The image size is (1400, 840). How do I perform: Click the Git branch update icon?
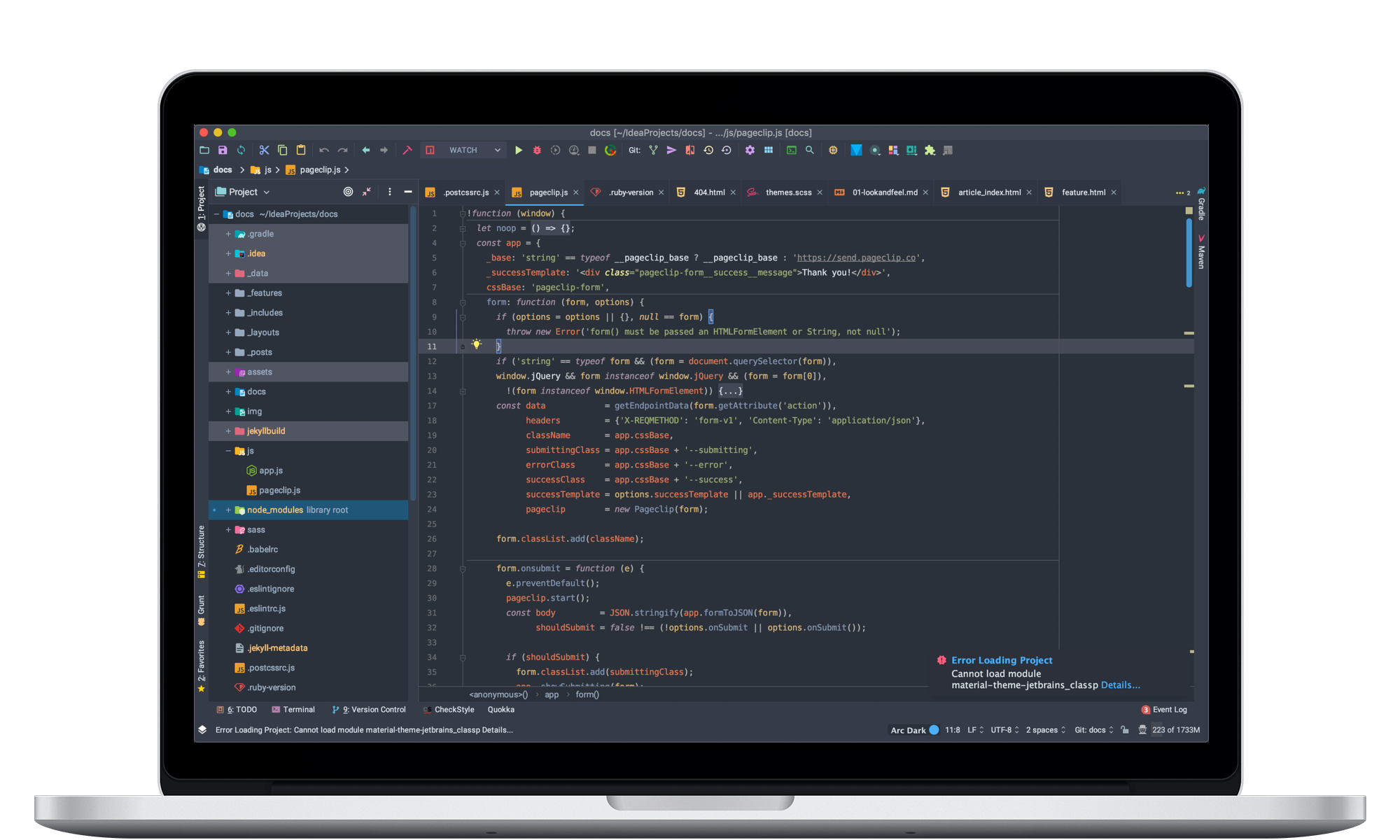point(653,150)
